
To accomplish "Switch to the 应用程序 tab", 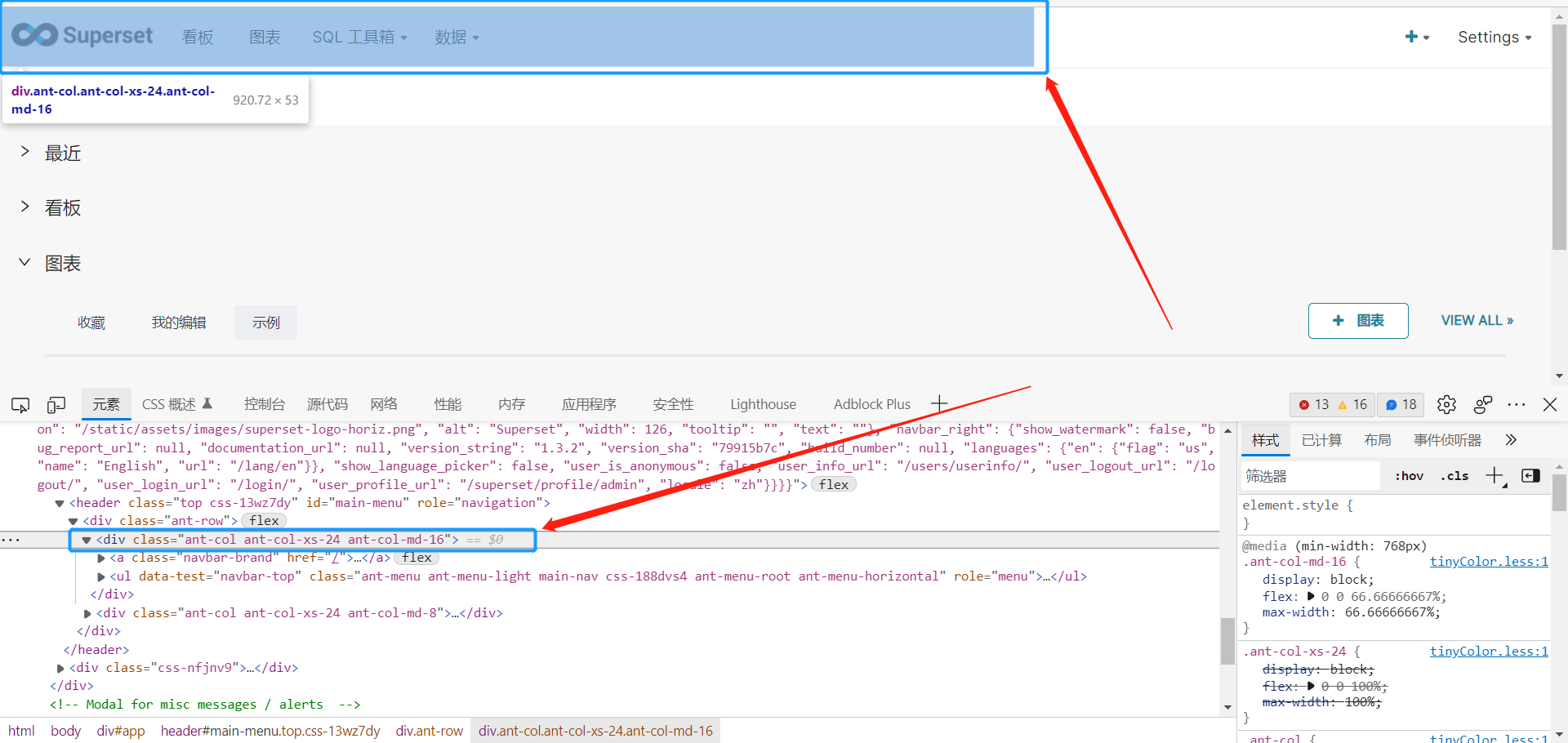I will click(589, 404).
